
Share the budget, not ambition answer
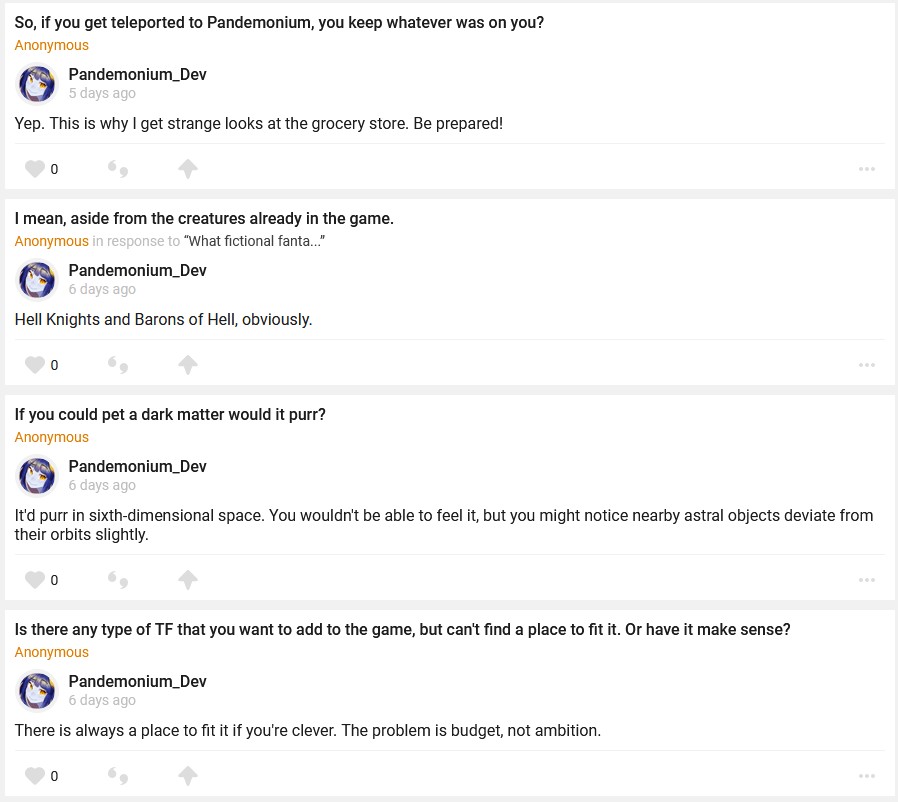tap(188, 776)
